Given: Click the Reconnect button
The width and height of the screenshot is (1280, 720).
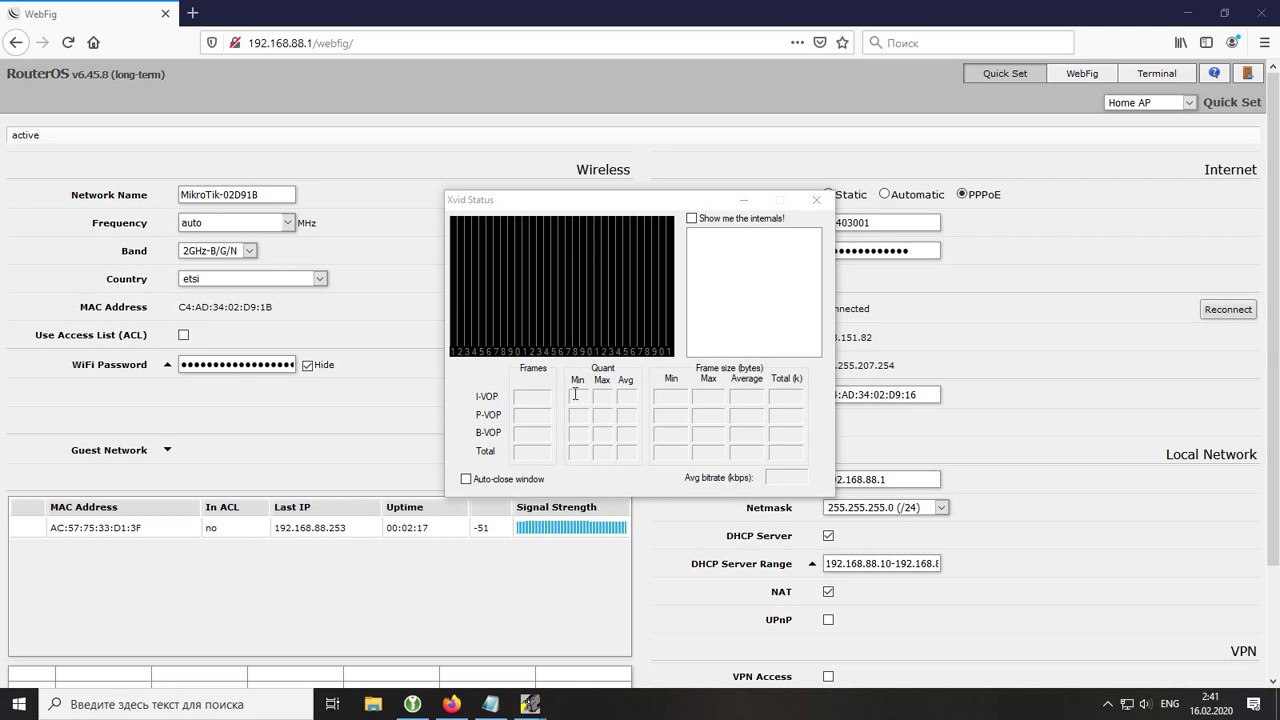Looking at the screenshot, I should coord(1228,309).
